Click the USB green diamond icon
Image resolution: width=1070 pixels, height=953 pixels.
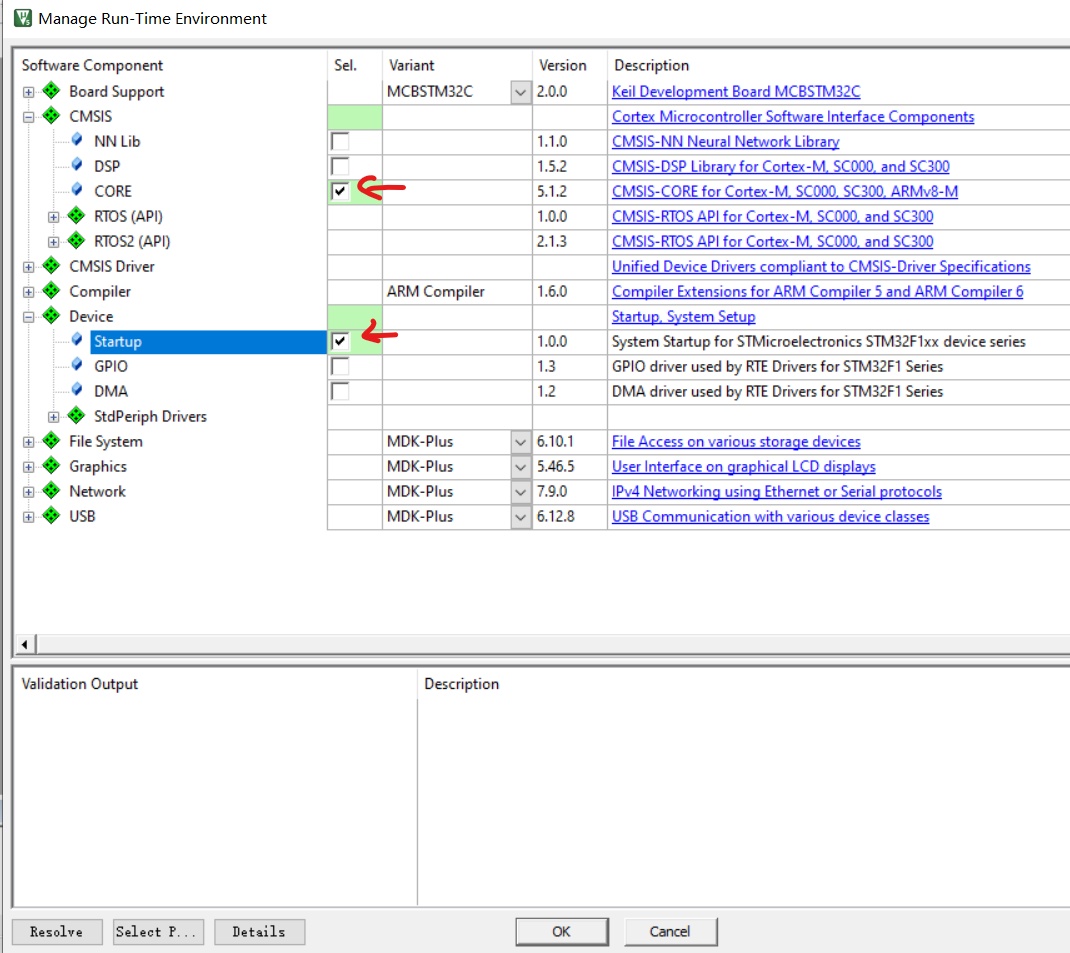(x=51, y=516)
